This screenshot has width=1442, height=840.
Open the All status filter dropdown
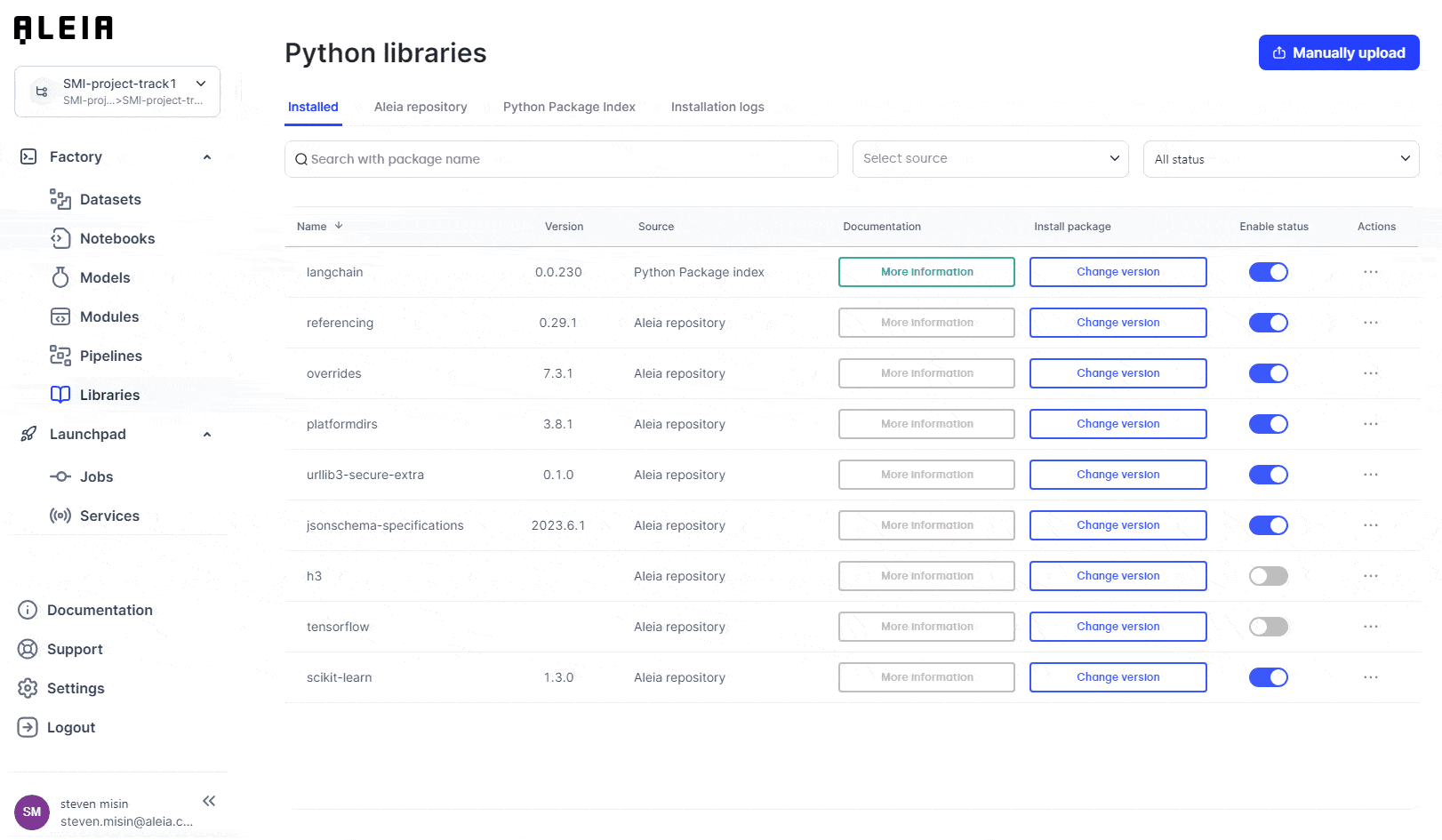(x=1280, y=159)
